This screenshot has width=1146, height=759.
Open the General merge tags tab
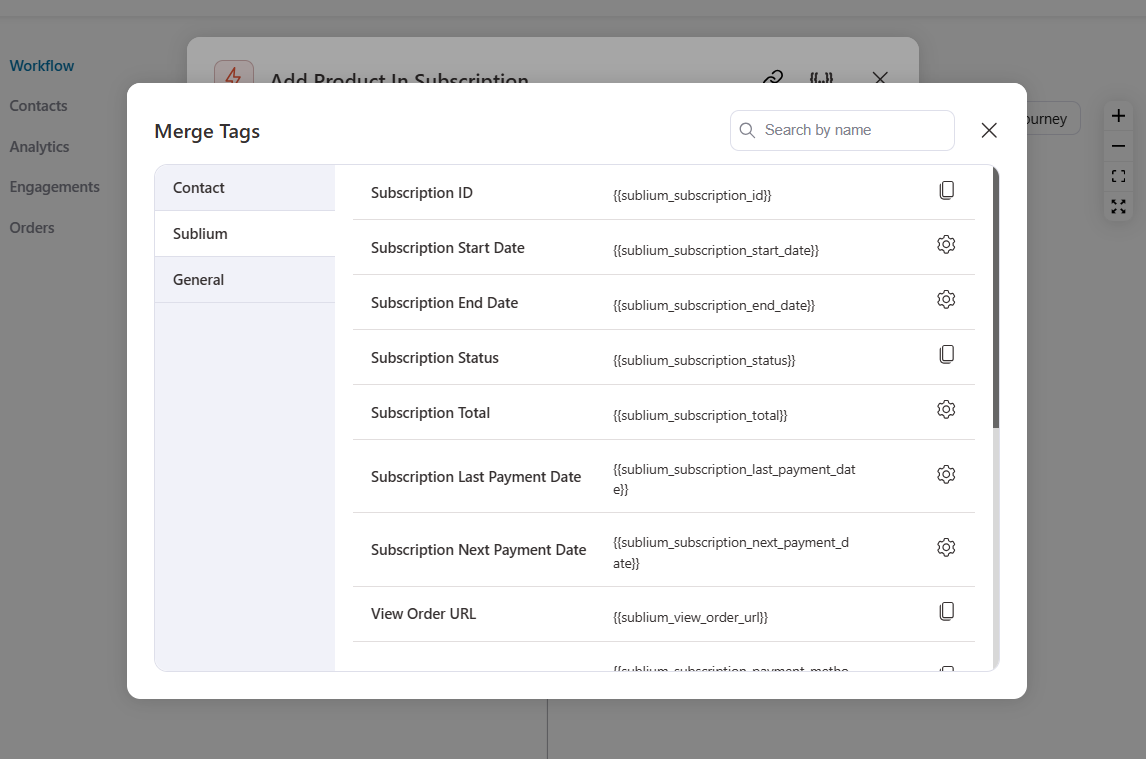[198, 279]
